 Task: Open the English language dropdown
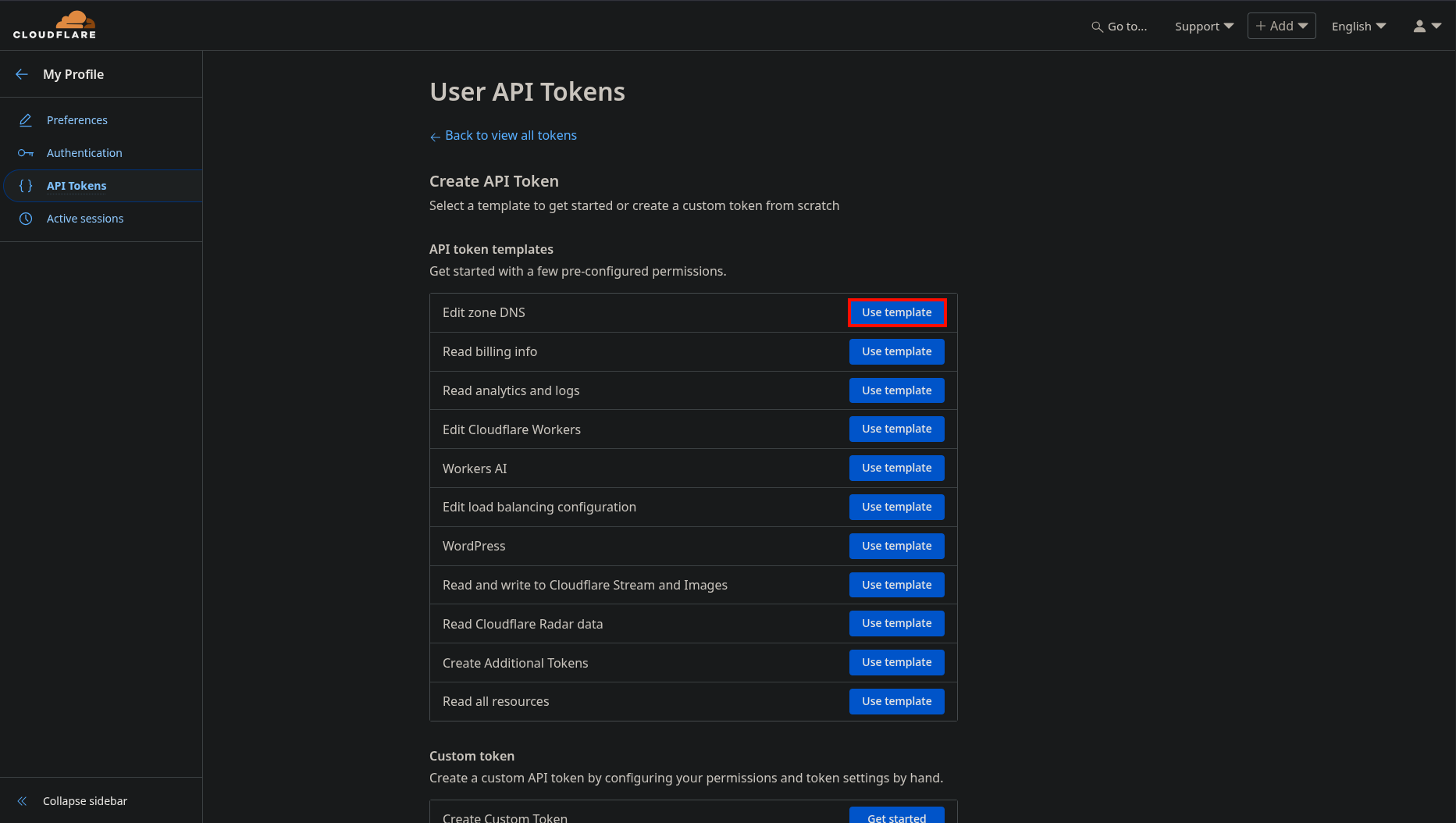pyautogui.click(x=1358, y=26)
